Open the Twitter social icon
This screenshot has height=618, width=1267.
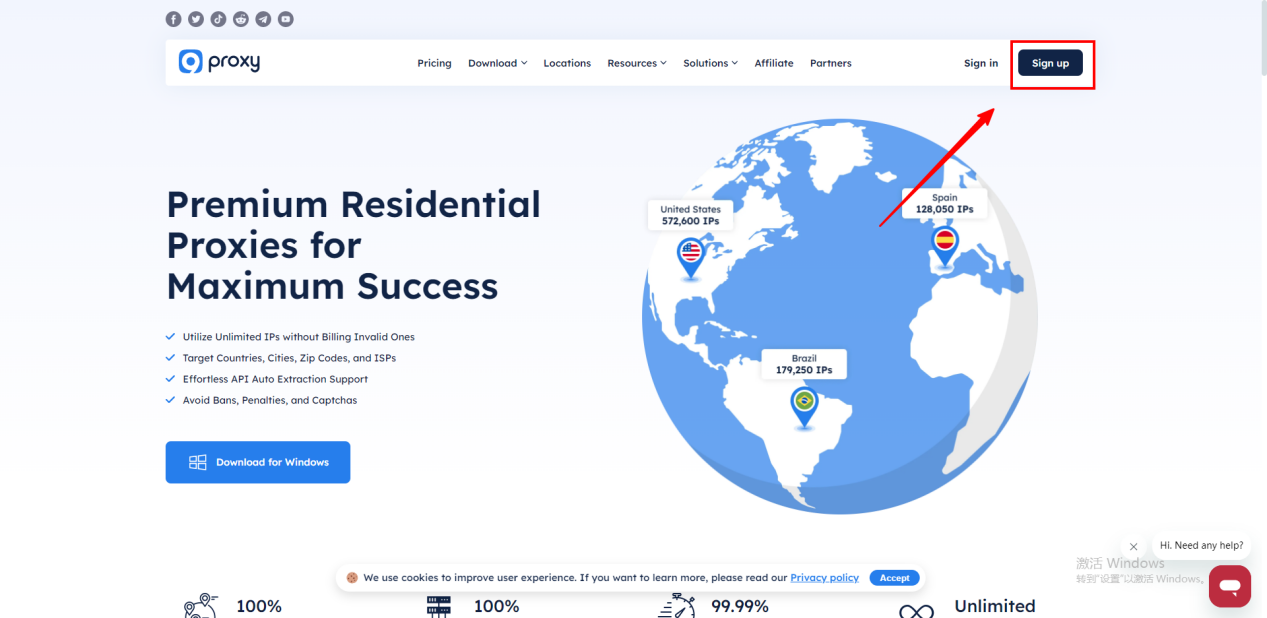click(196, 19)
